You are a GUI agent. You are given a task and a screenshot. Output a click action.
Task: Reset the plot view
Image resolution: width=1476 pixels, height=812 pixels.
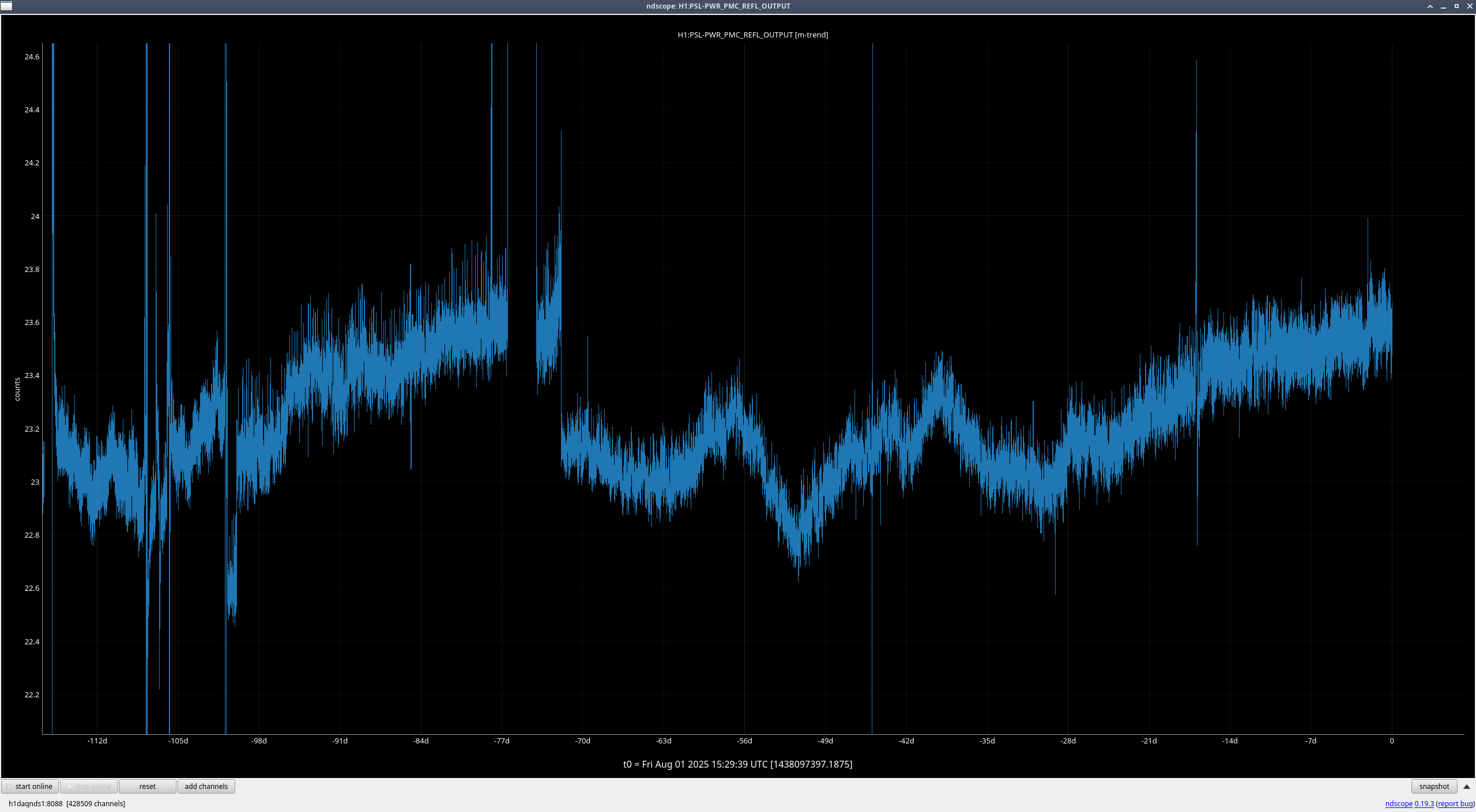pos(148,786)
